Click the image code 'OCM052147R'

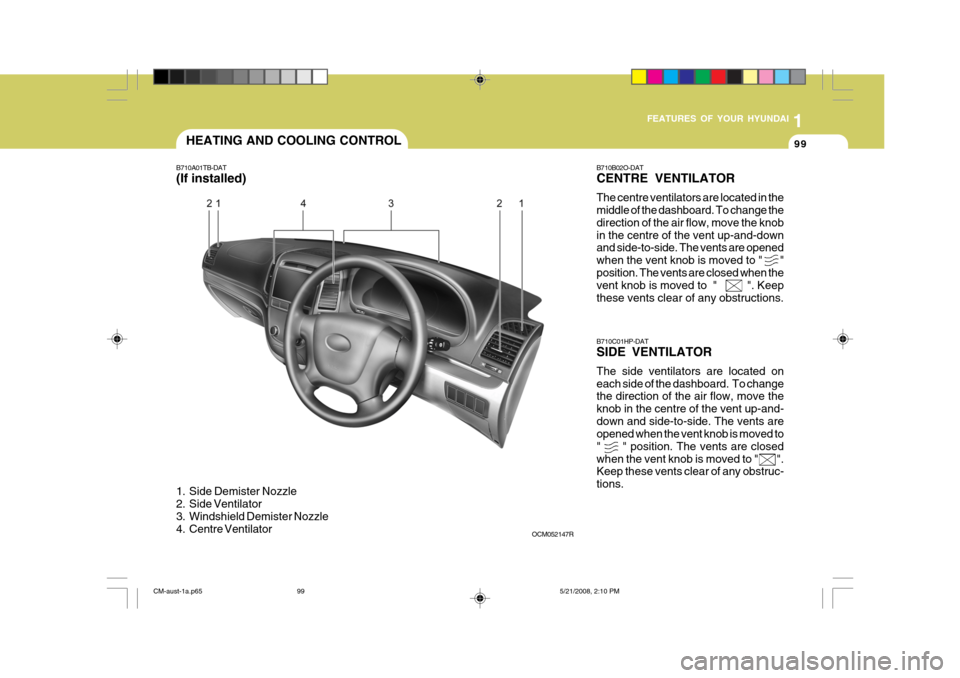click(552, 535)
